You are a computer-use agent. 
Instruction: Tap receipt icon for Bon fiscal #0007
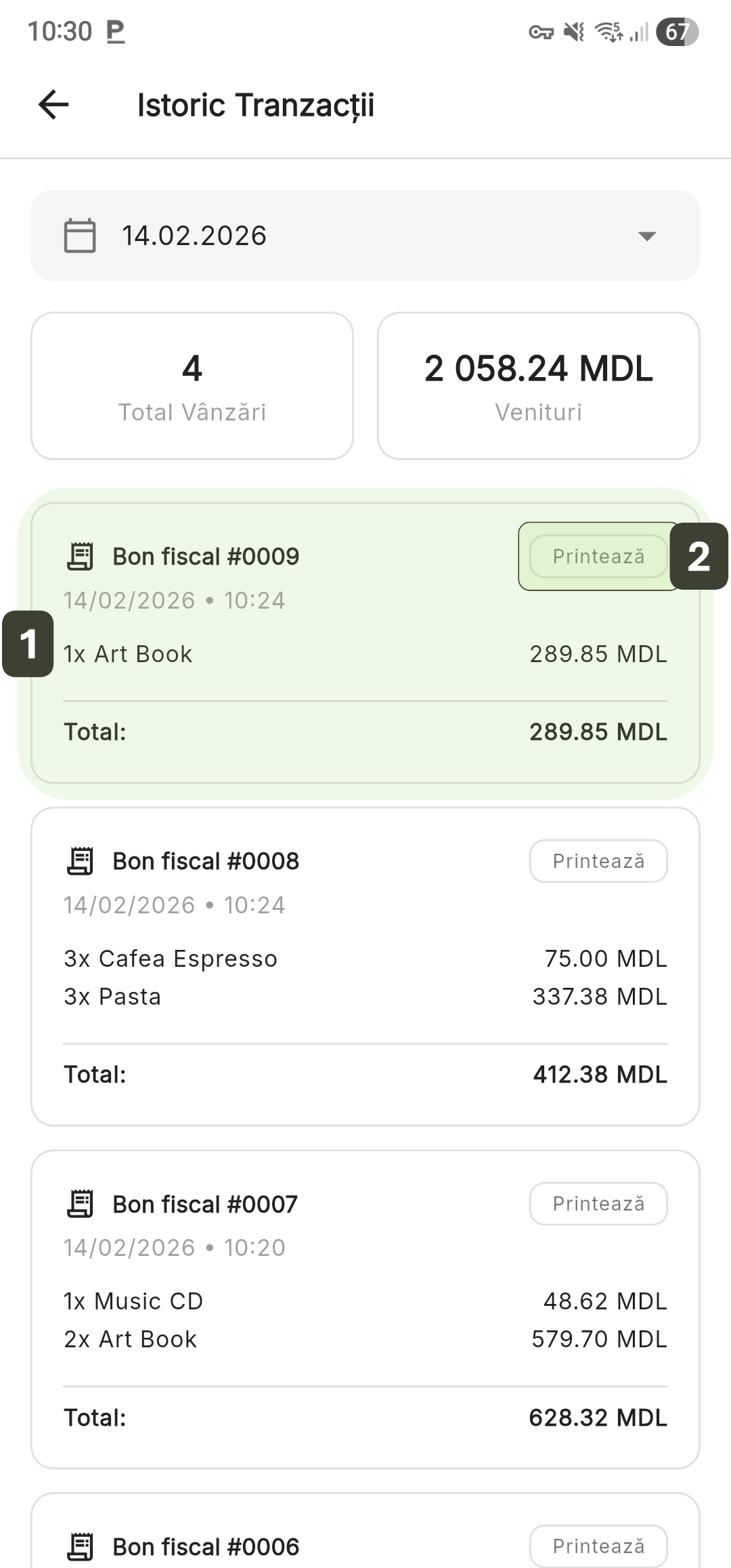(x=81, y=1204)
